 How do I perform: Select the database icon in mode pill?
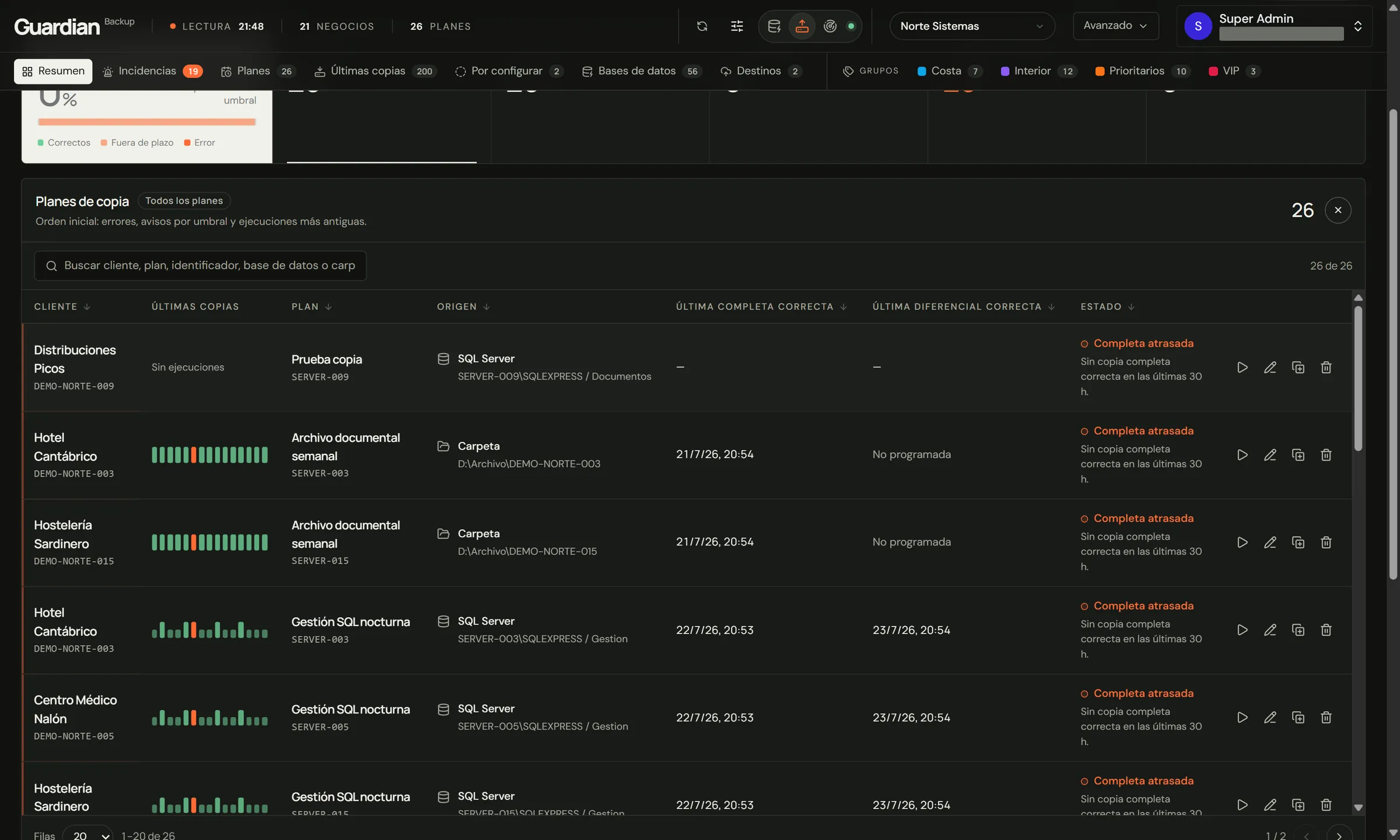774,26
